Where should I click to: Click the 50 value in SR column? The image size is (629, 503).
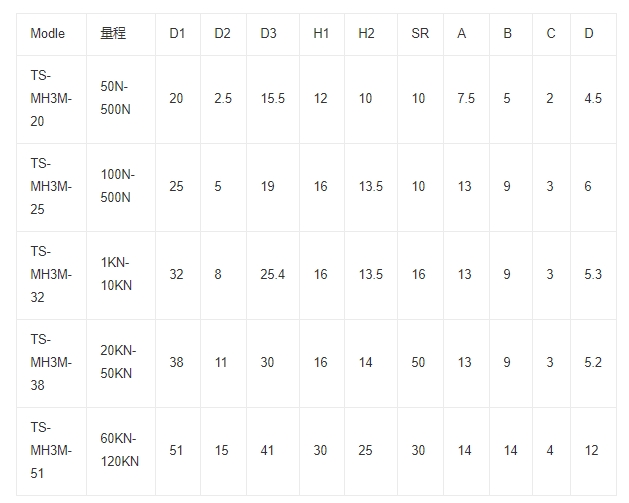pos(418,363)
